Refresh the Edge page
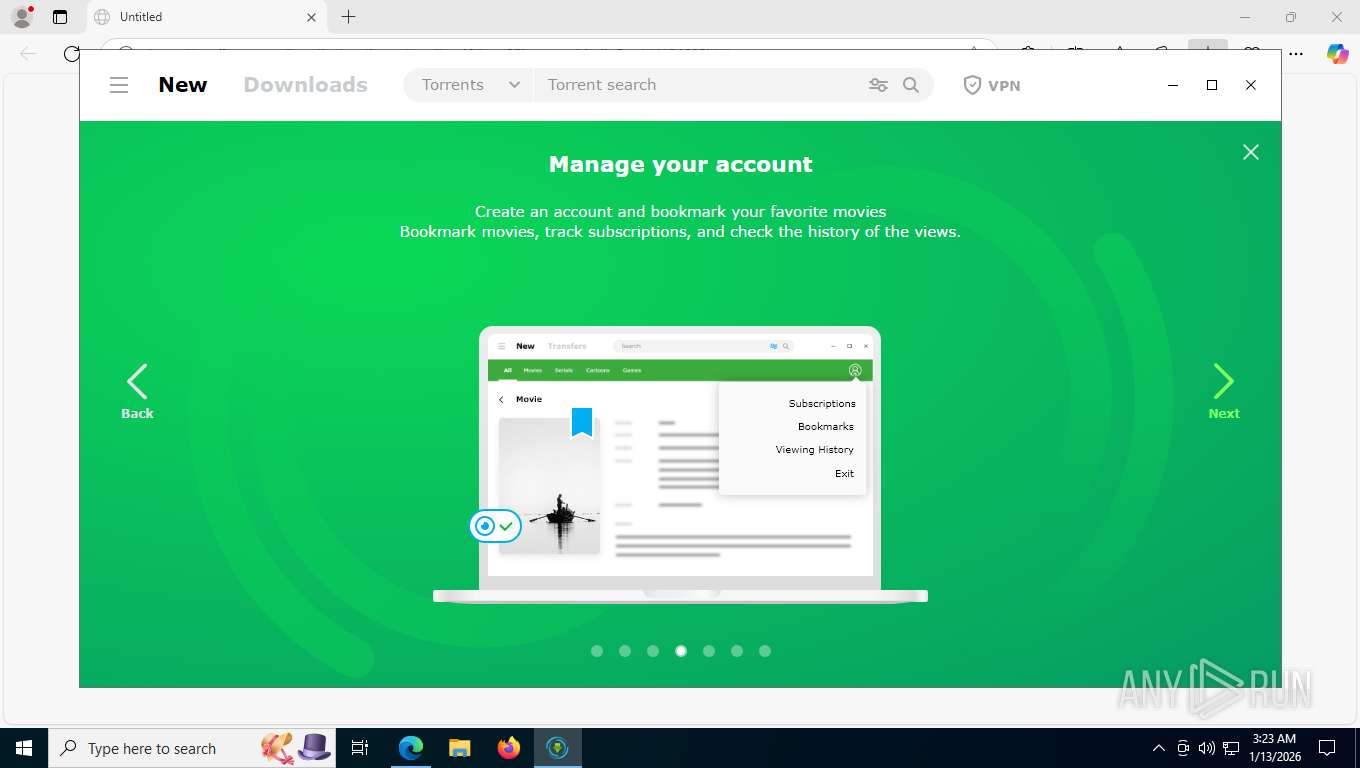The height and width of the screenshot is (768, 1360). pyautogui.click(x=71, y=54)
